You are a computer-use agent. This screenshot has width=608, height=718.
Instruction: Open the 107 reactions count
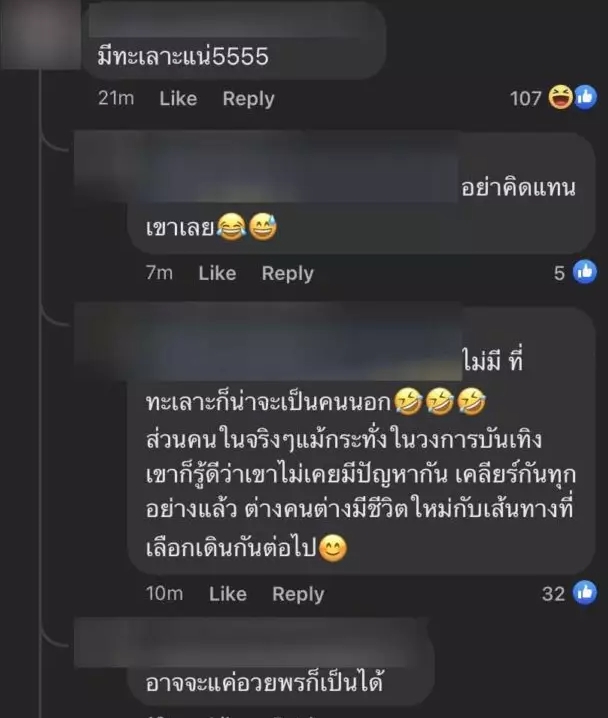pos(526,98)
